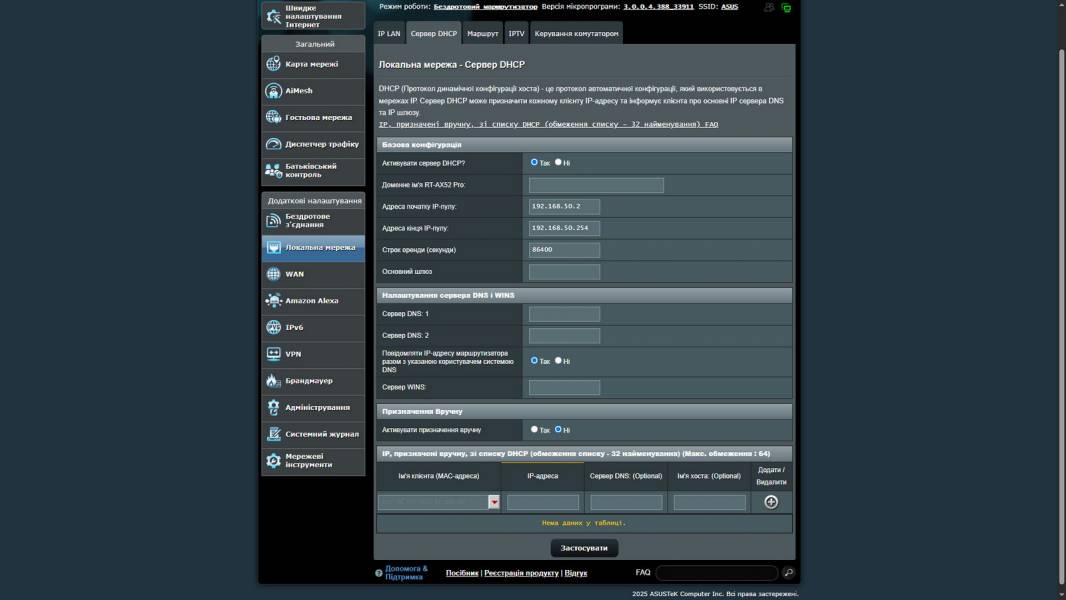Open the VPN section icon
The width and height of the screenshot is (1066, 600).
pos(274,354)
